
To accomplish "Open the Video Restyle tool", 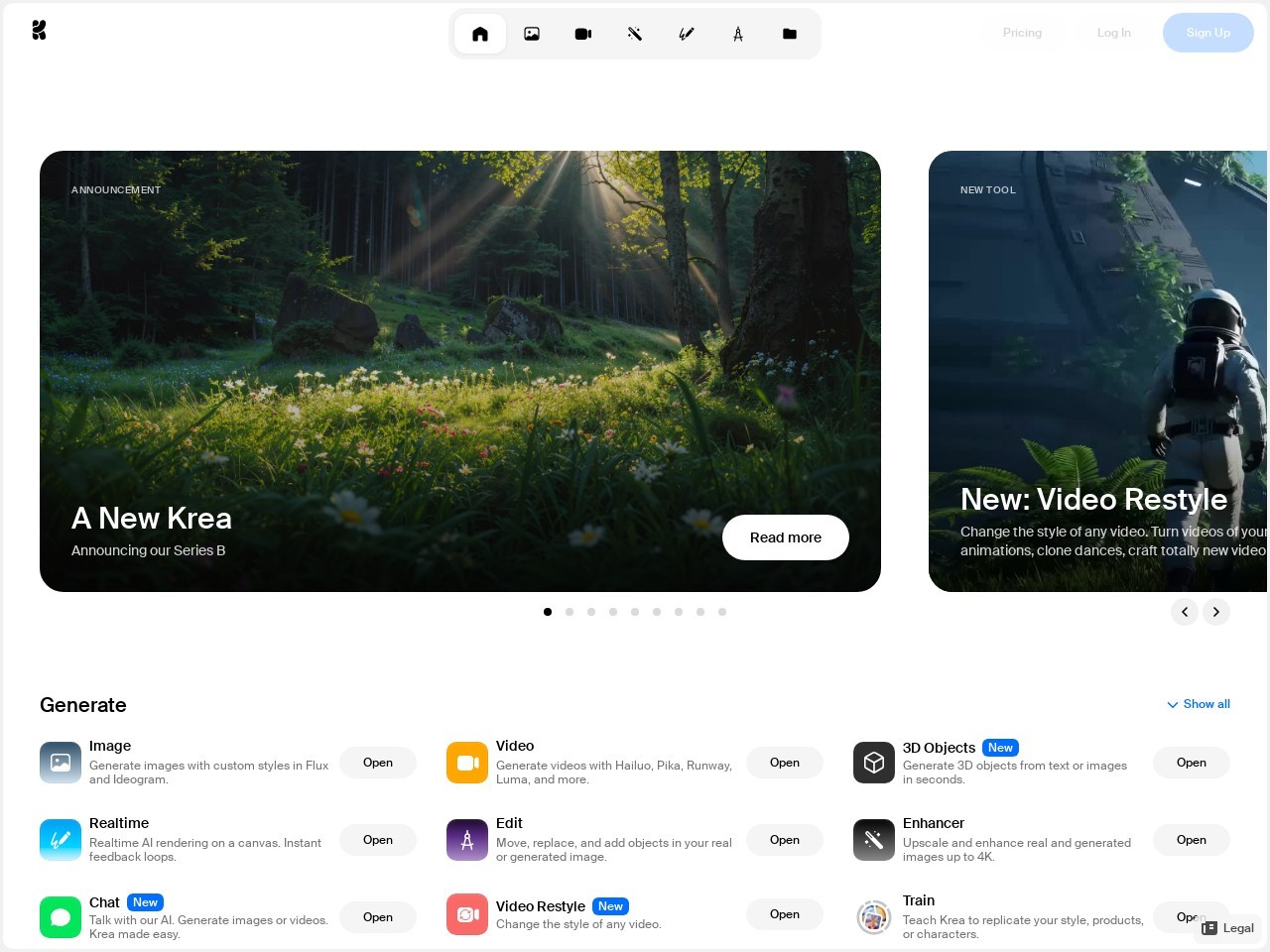I will point(785,914).
